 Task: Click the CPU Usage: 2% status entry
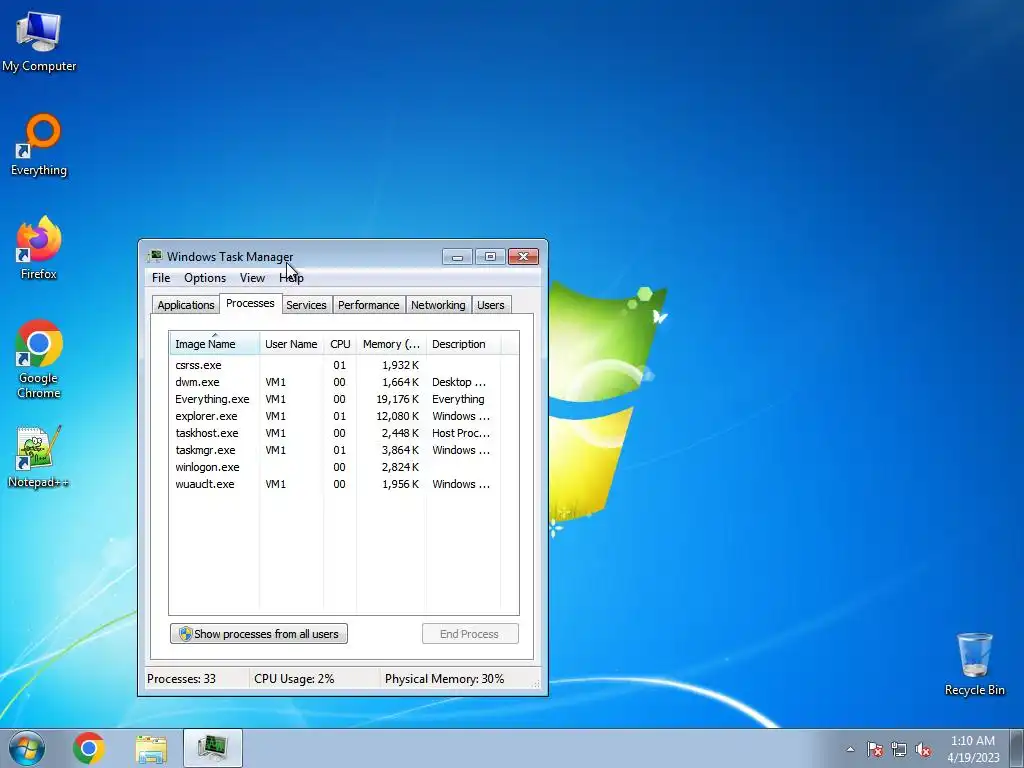pos(294,679)
